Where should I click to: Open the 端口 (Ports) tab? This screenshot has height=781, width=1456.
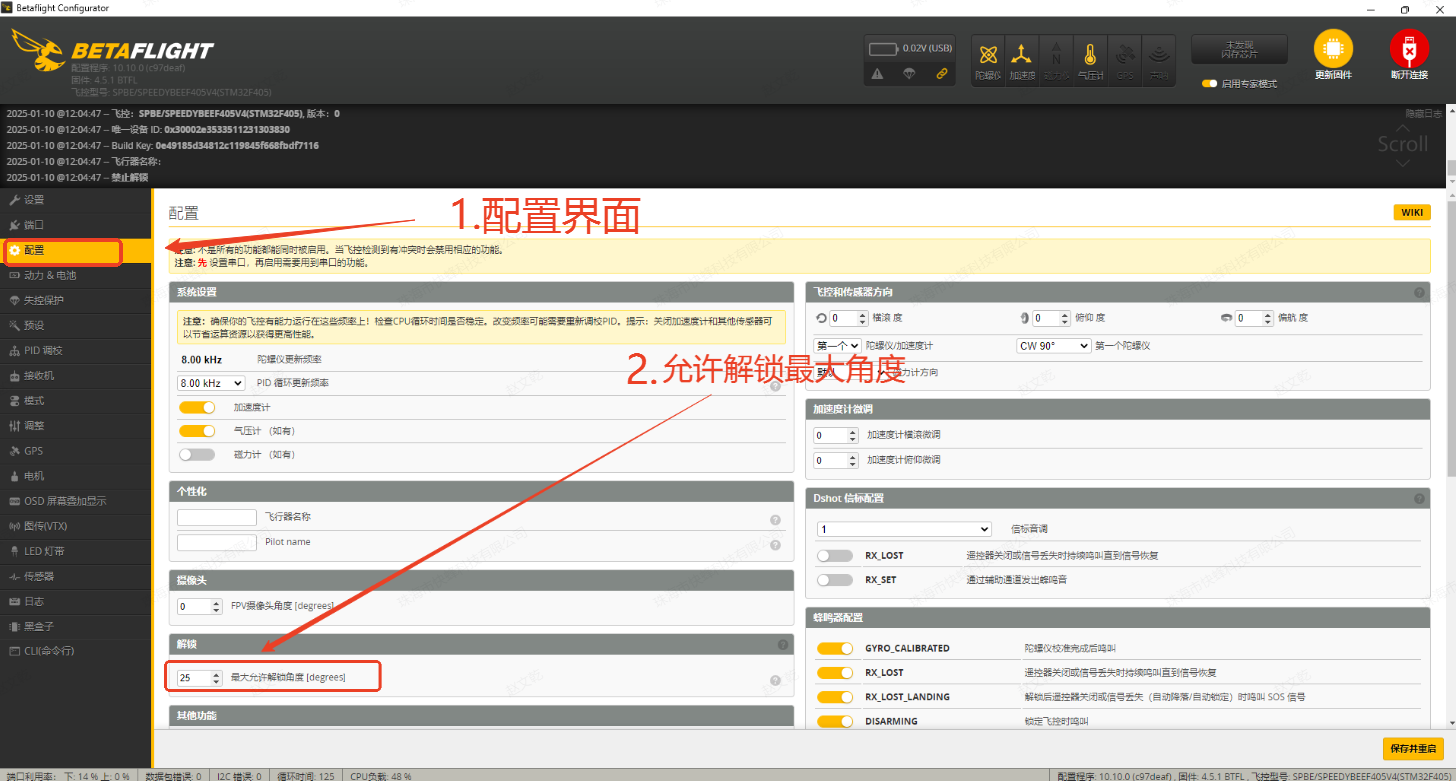pyautogui.click(x=76, y=225)
